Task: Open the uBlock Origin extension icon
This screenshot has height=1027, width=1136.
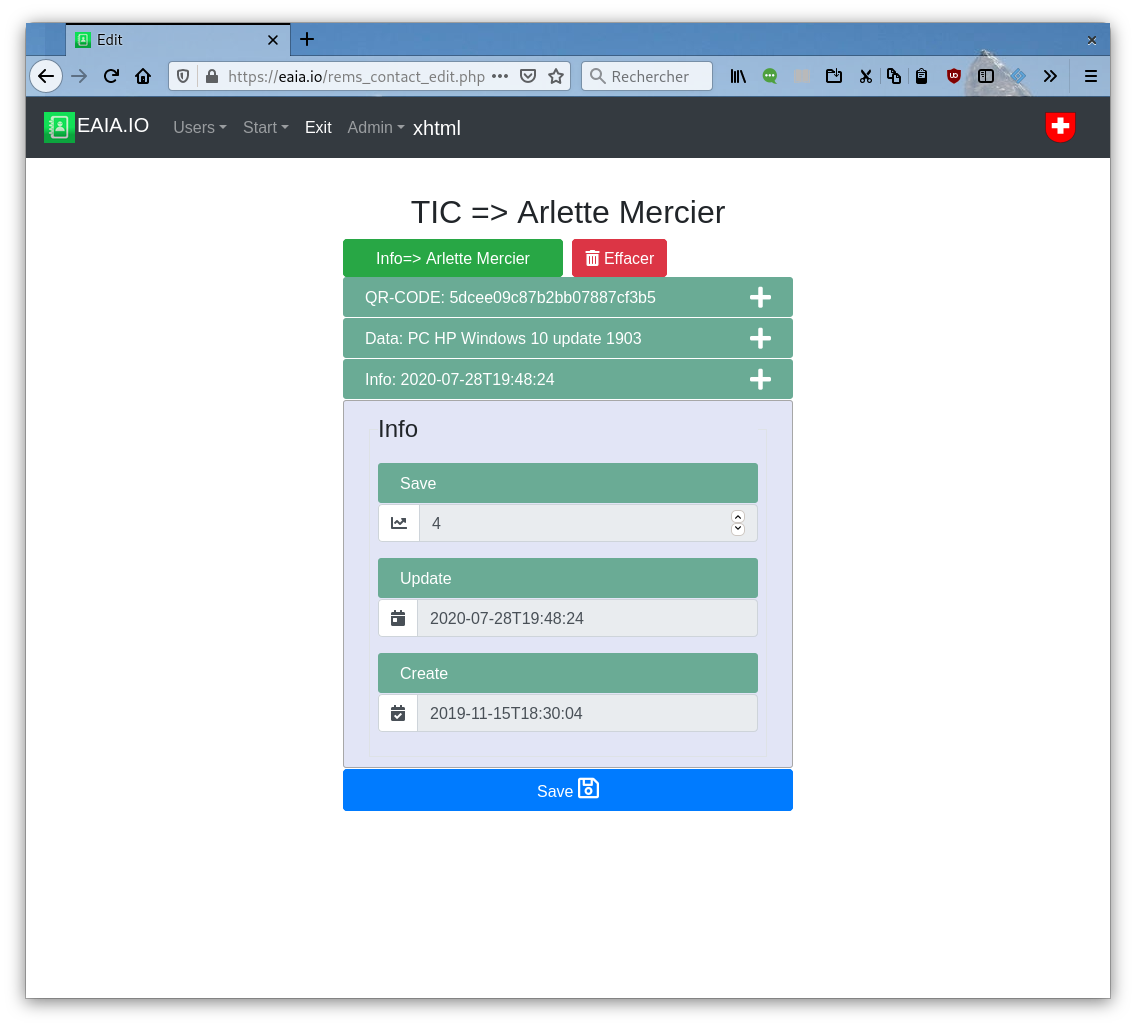Action: point(954,76)
